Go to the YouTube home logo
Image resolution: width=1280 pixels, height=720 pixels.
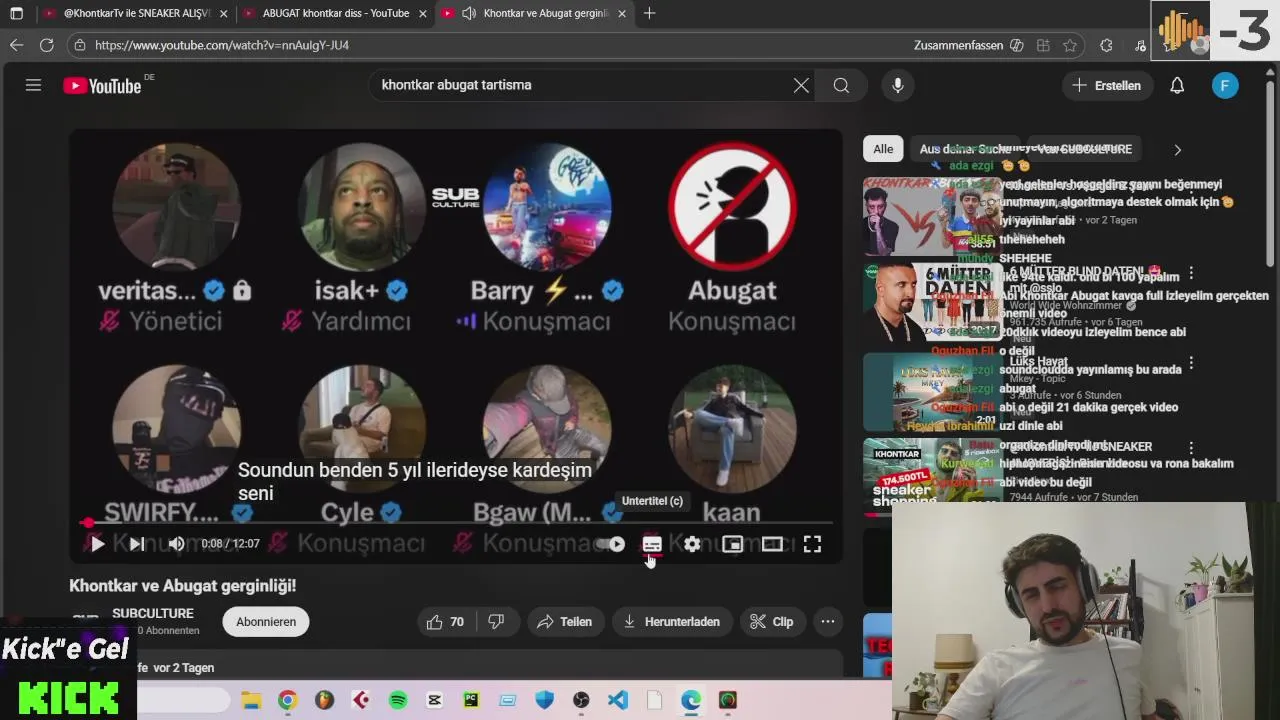(102, 86)
